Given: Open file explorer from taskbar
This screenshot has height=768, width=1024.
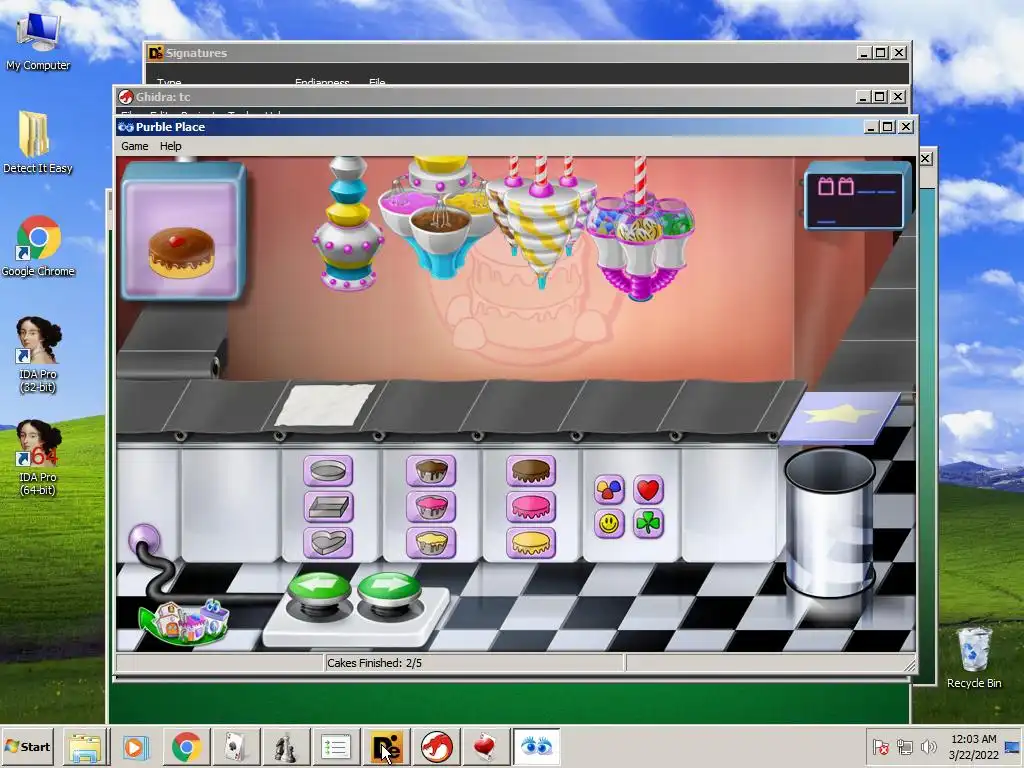Looking at the screenshot, I should [x=86, y=747].
